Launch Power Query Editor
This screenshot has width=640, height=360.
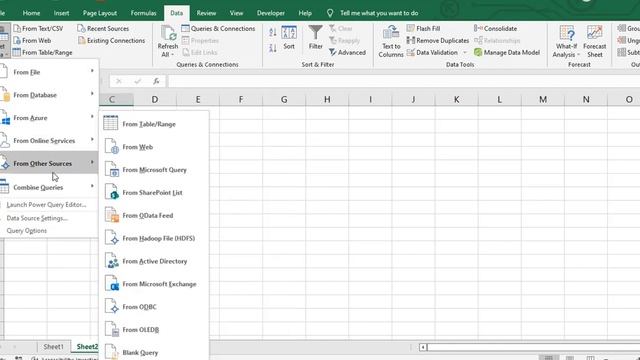click(x=46, y=205)
